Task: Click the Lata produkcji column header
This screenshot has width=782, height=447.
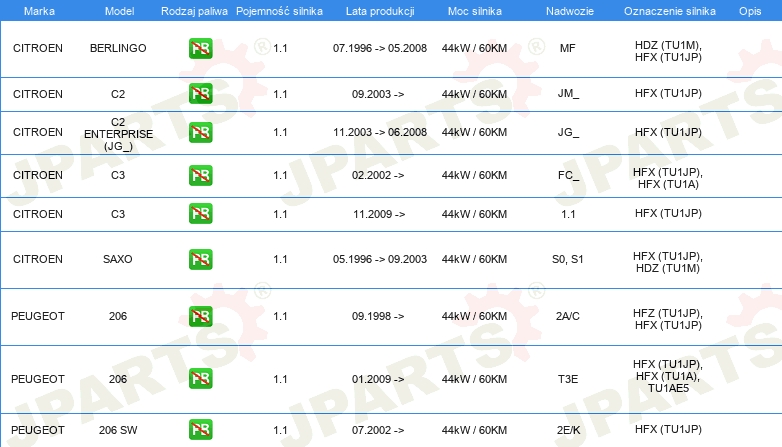Action: (380, 11)
